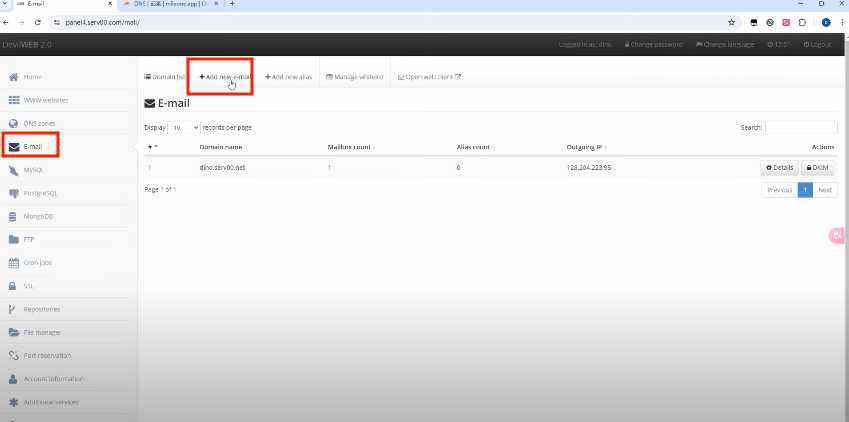Open web client link
849x422 pixels.
pos(429,77)
